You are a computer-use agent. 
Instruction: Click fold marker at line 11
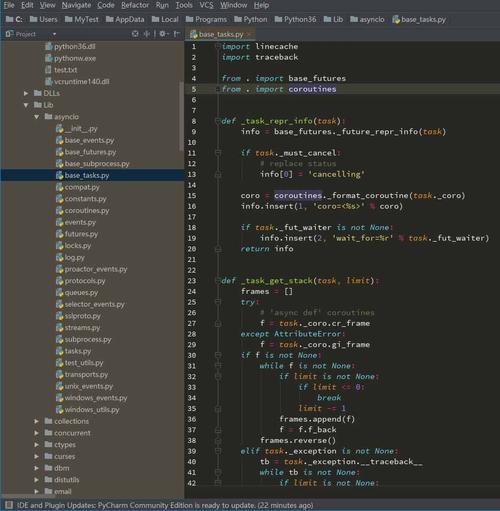(218, 153)
